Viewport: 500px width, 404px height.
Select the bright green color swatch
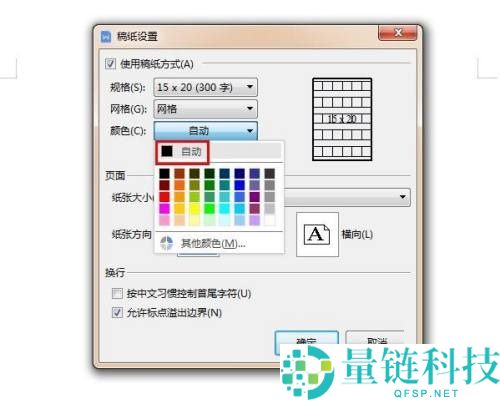coord(209,208)
